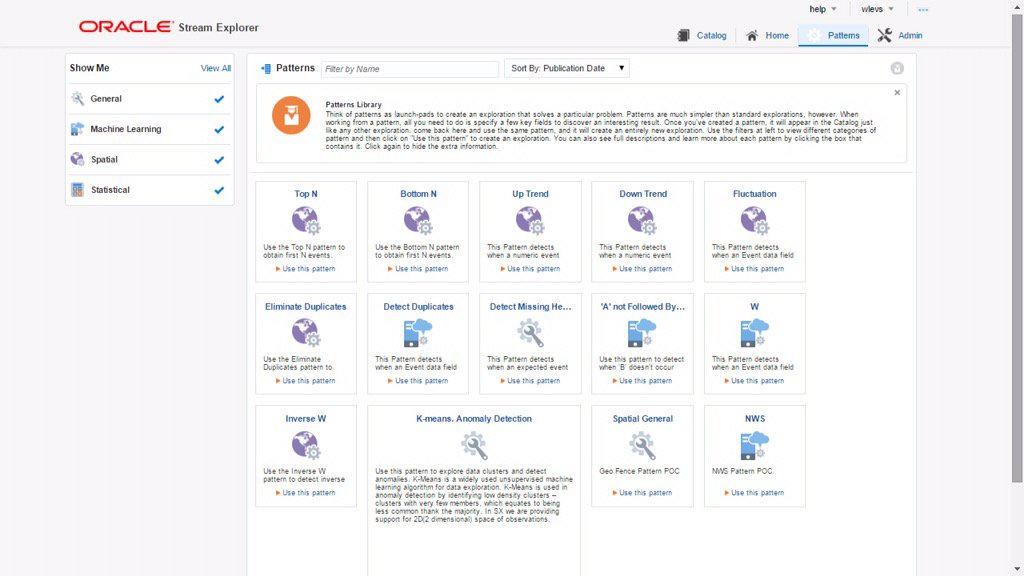1024x576 pixels.
Task: Close the Patterns Library info banner
Action: point(897,93)
